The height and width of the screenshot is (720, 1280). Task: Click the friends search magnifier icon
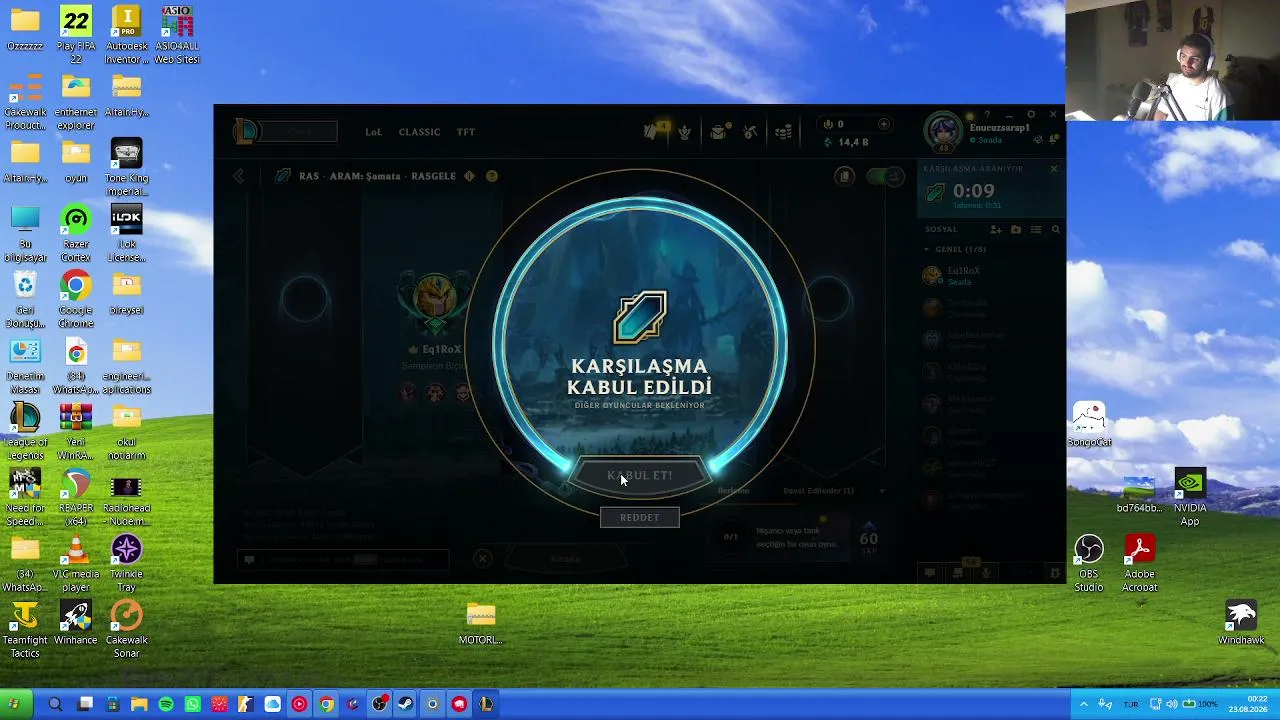(1055, 230)
